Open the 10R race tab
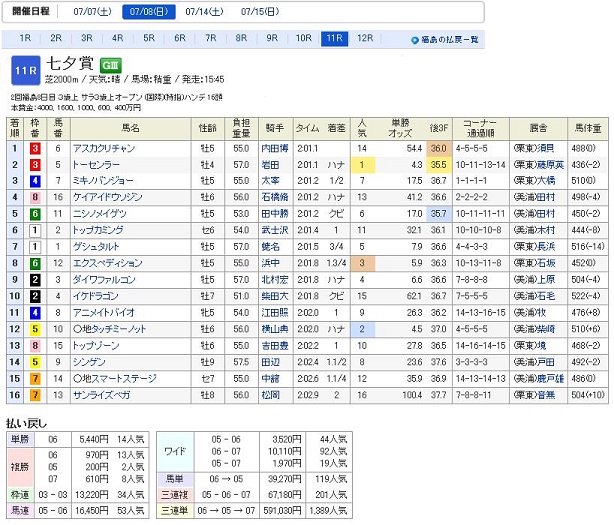Image resolution: width=614 pixels, height=525 pixels. [303, 39]
